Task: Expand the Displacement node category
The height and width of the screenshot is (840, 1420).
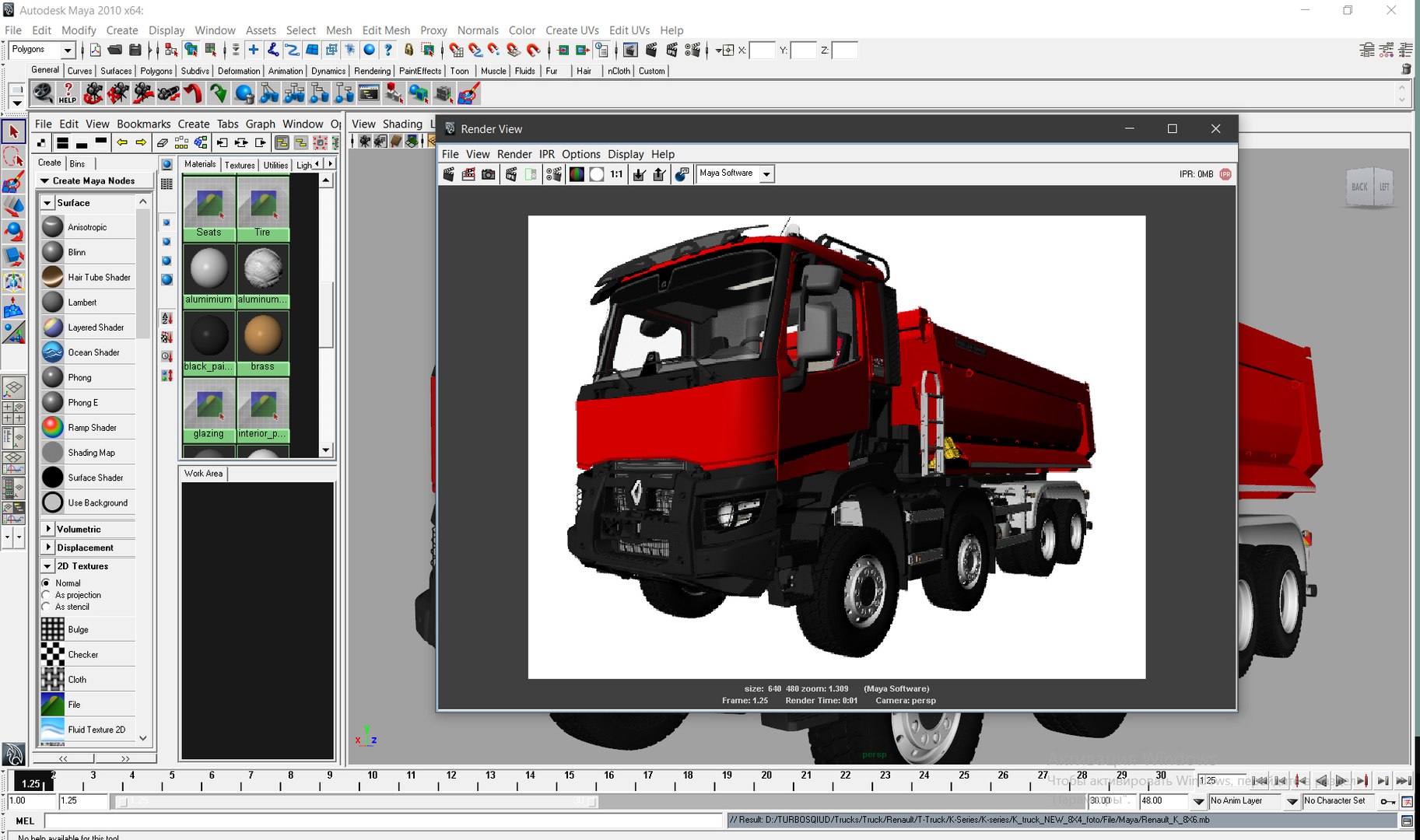Action: tap(48, 548)
